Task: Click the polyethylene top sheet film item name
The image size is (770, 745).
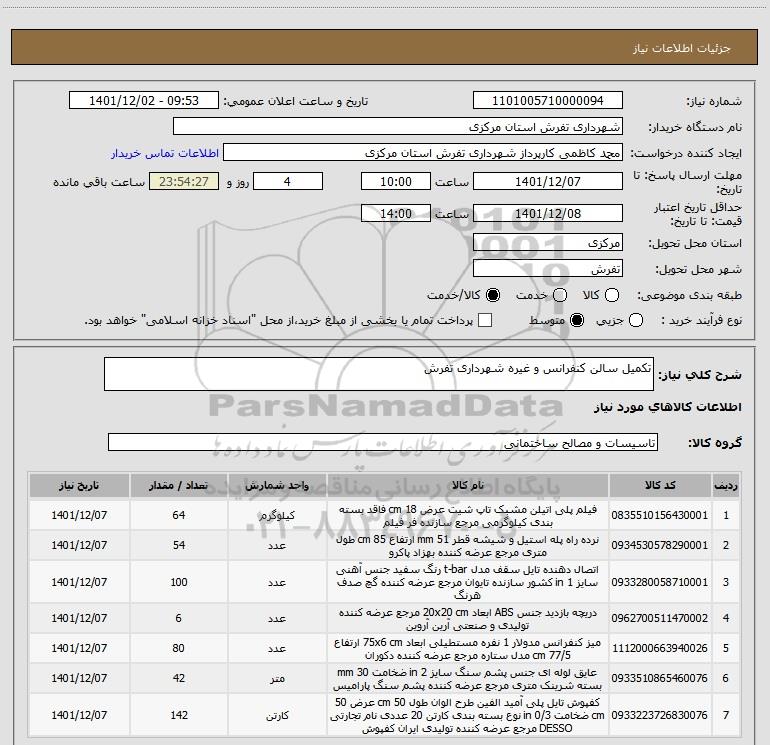Action: (x=468, y=516)
